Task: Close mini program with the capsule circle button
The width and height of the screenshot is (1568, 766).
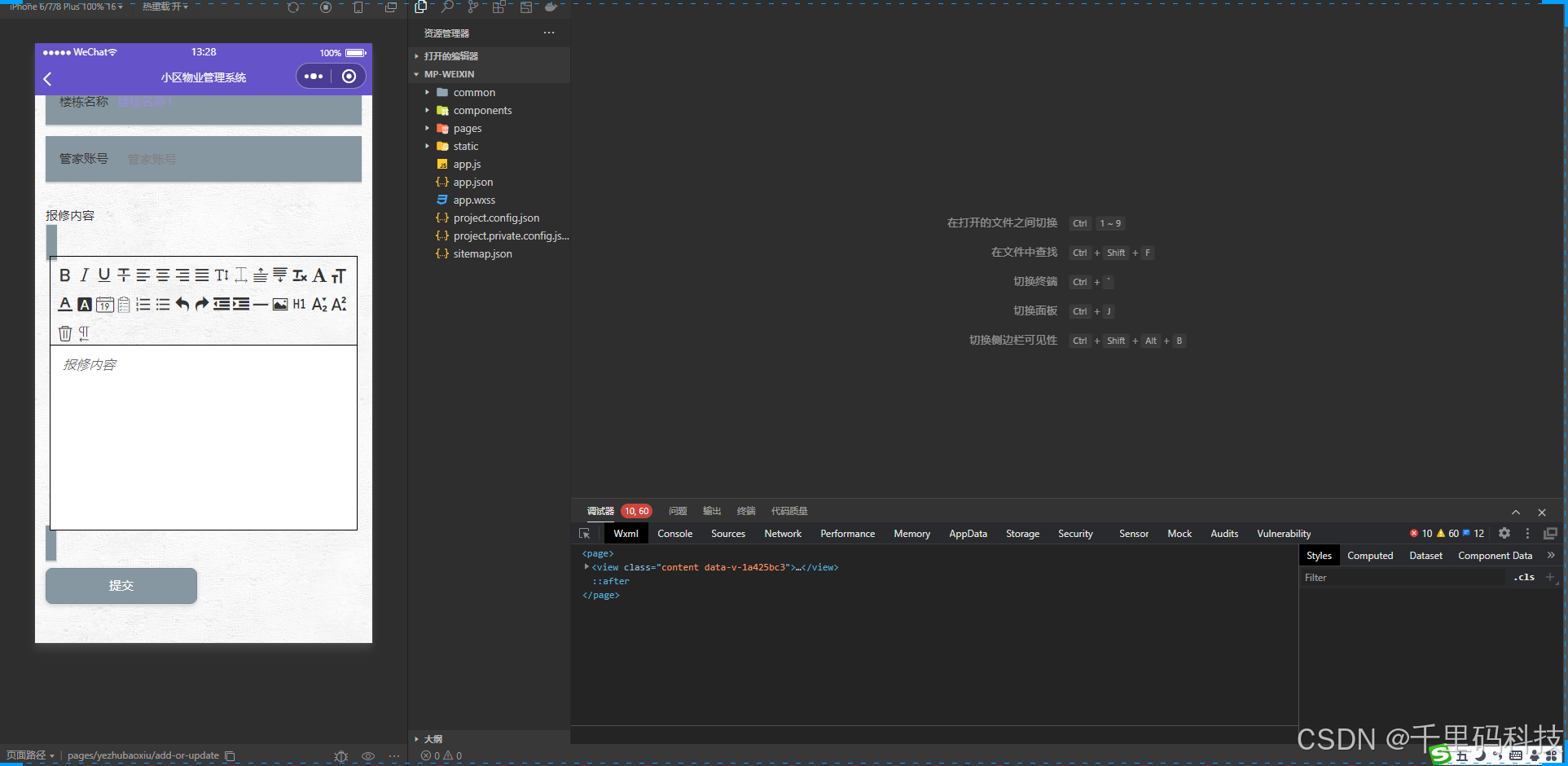Action: coord(349,77)
